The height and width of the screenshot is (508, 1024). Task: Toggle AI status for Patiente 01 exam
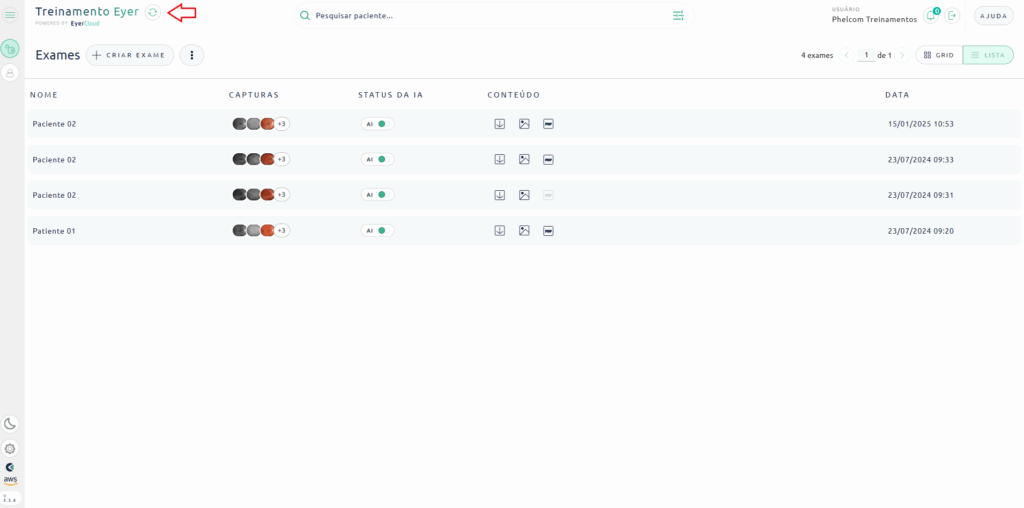[x=377, y=231]
